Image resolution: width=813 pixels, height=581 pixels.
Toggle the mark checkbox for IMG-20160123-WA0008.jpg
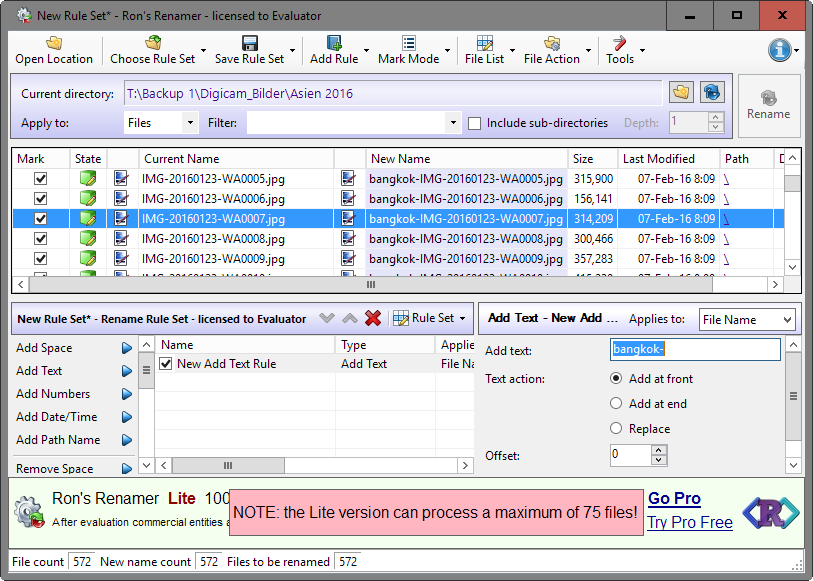click(x=40, y=238)
